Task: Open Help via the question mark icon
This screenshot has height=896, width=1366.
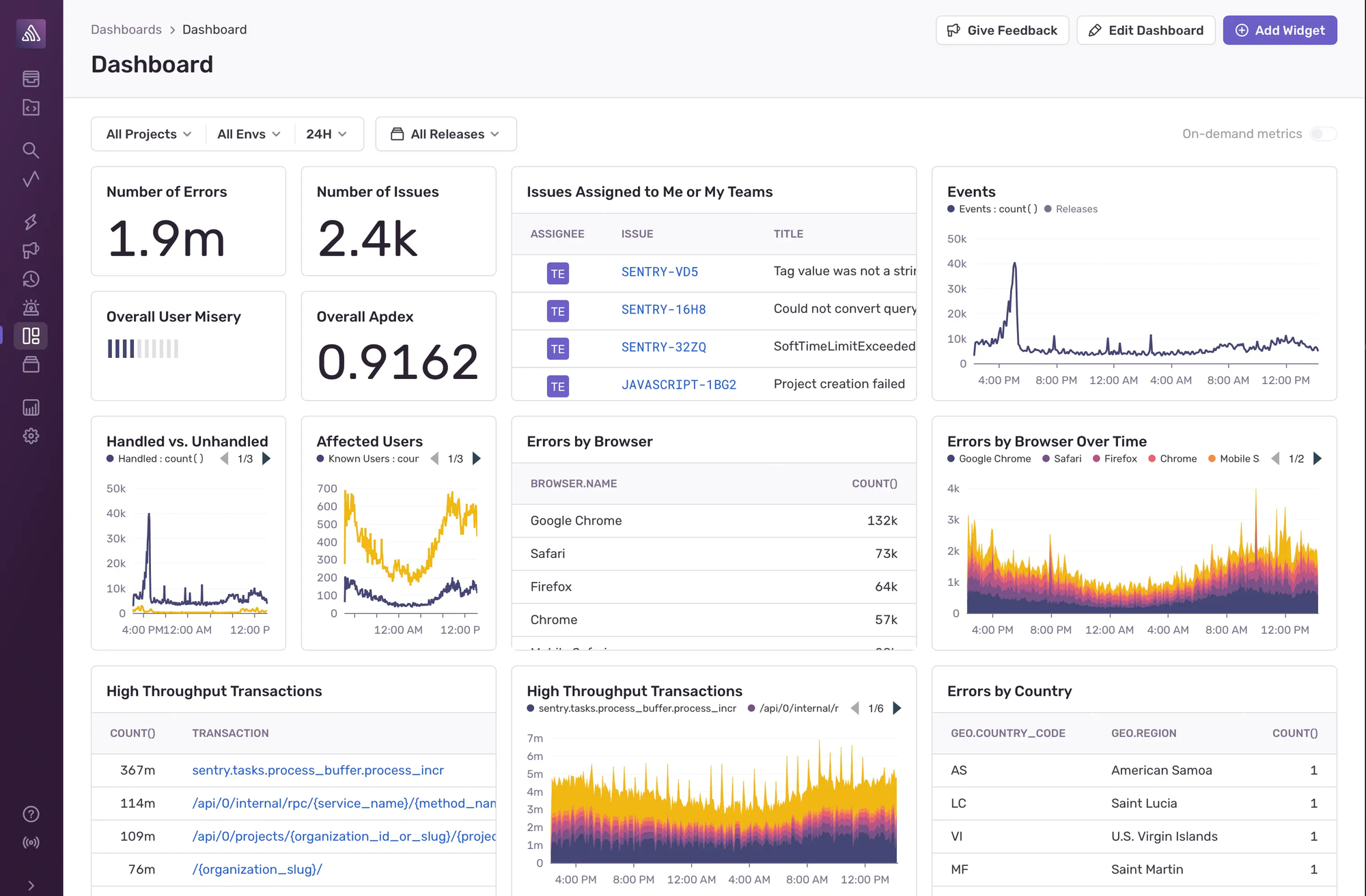Action: point(31,813)
